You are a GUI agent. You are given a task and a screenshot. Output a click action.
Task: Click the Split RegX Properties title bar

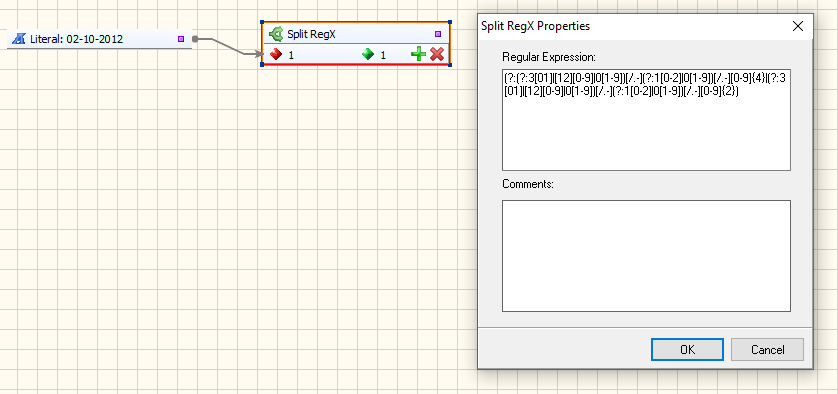coord(645,26)
